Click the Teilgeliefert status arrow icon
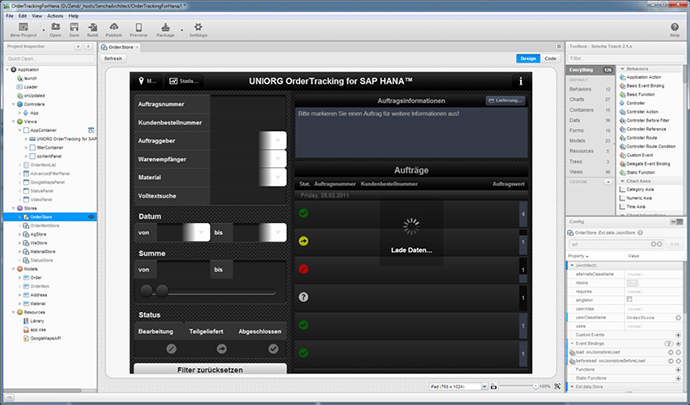This screenshot has width=690, height=405. click(x=222, y=349)
